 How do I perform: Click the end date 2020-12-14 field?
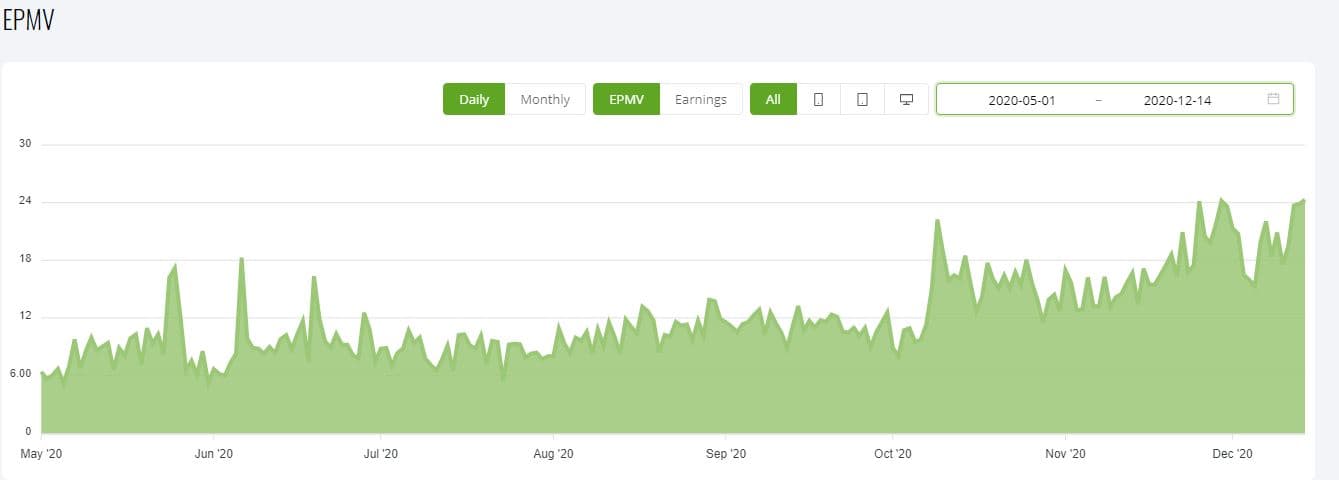click(1177, 100)
